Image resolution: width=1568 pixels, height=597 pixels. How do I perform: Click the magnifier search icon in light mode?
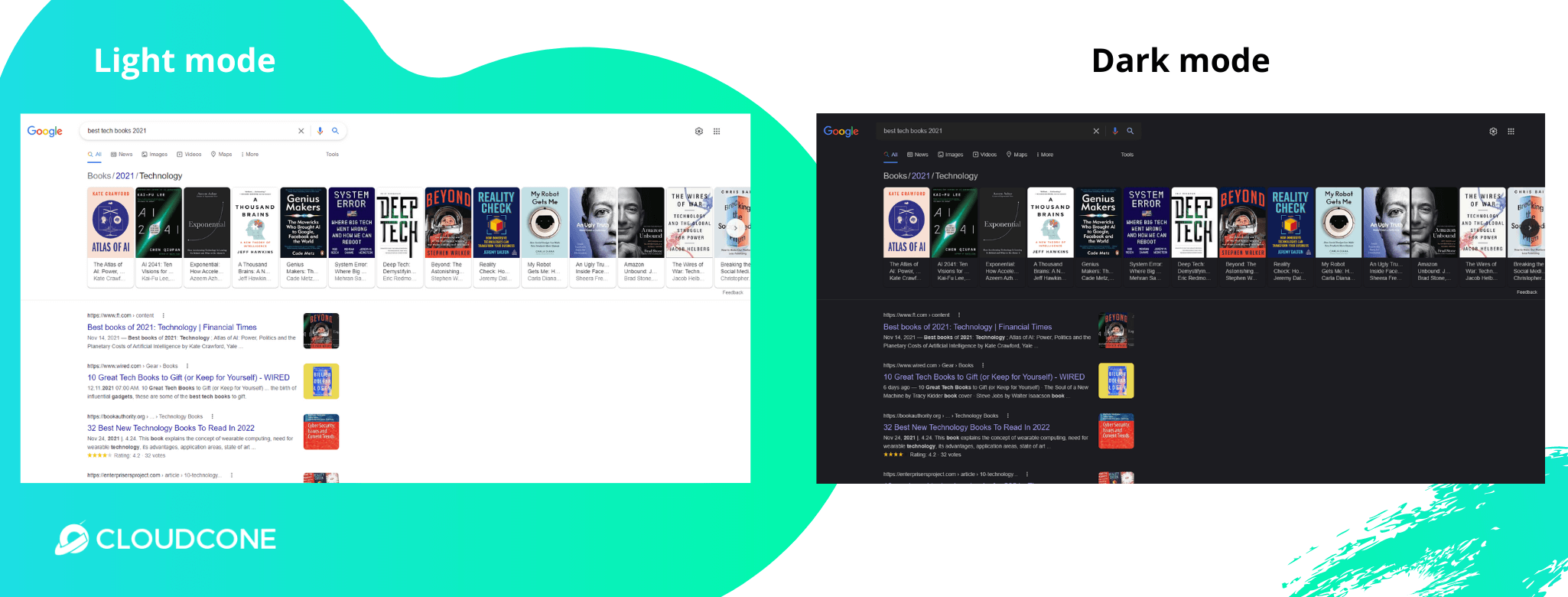[335, 131]
